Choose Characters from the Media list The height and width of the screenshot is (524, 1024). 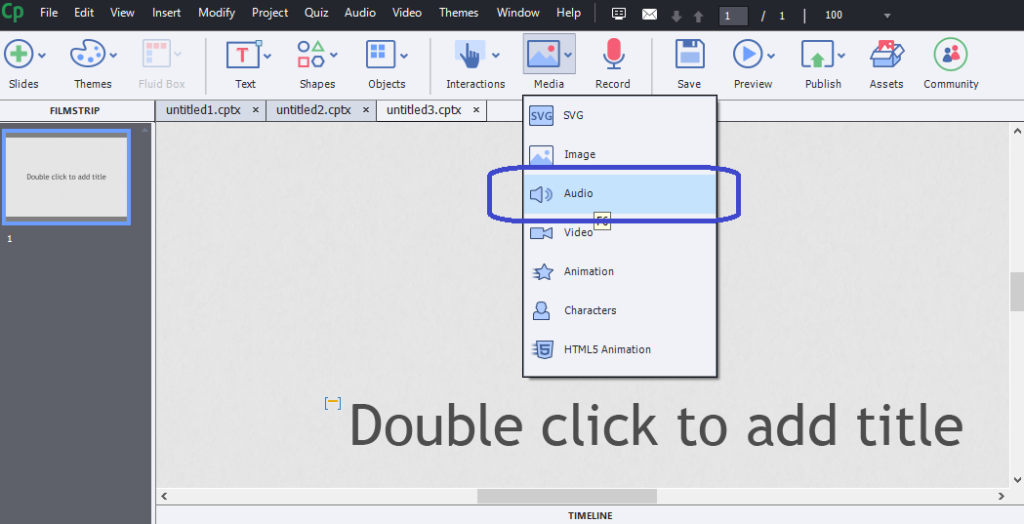tap(620, 310)
